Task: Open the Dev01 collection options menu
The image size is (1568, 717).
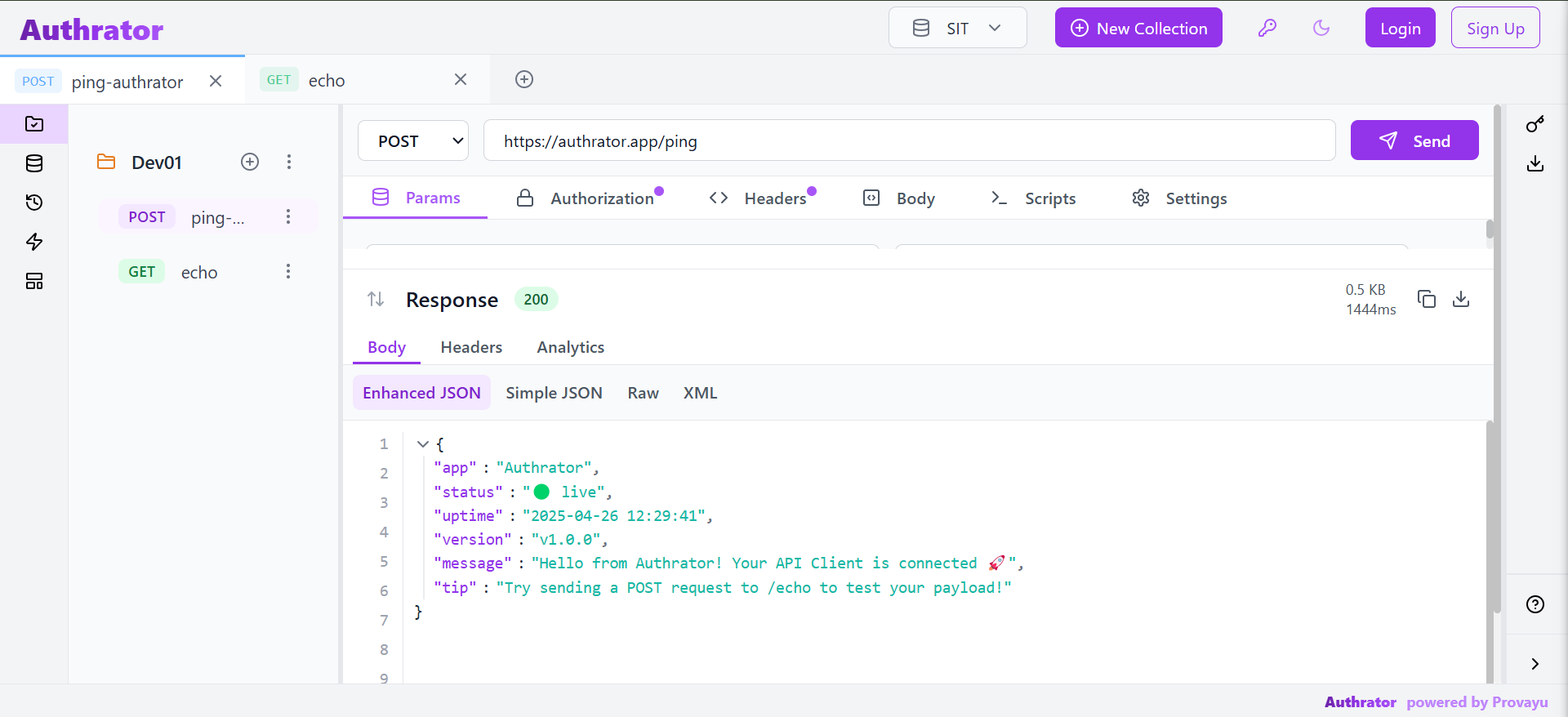Action: (288, 162)
